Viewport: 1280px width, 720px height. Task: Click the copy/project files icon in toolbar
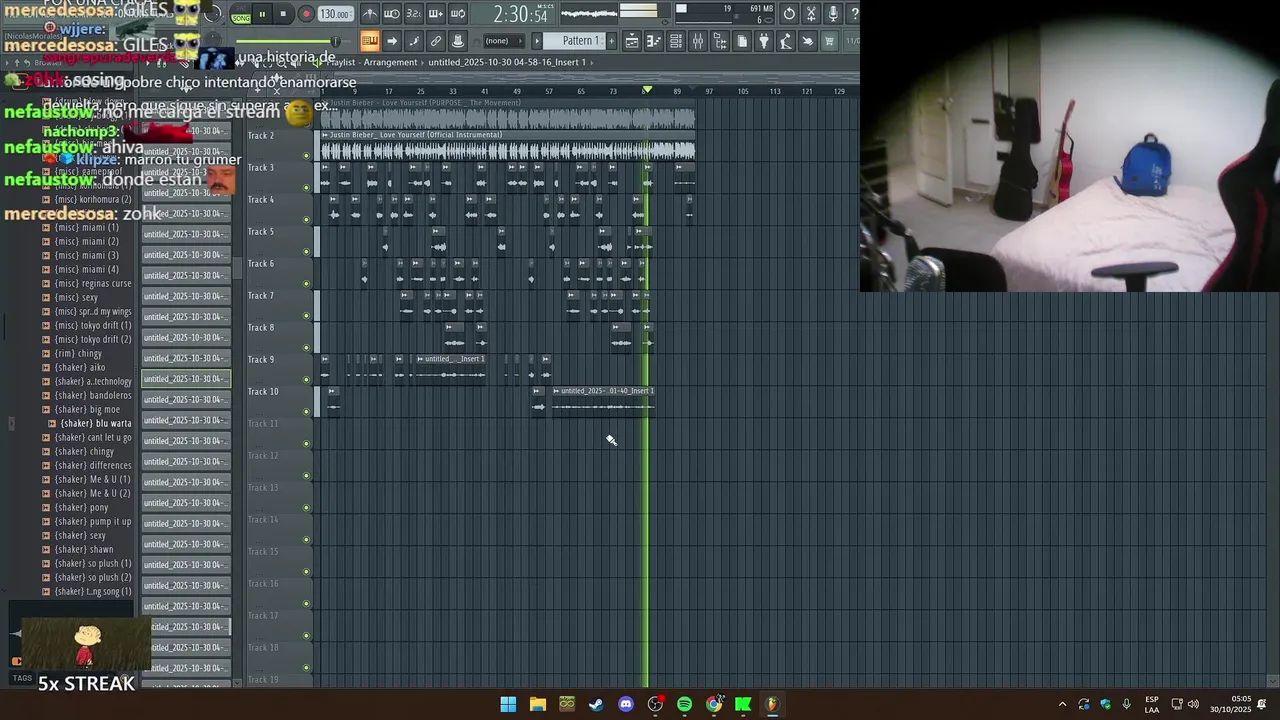[742, 41]
